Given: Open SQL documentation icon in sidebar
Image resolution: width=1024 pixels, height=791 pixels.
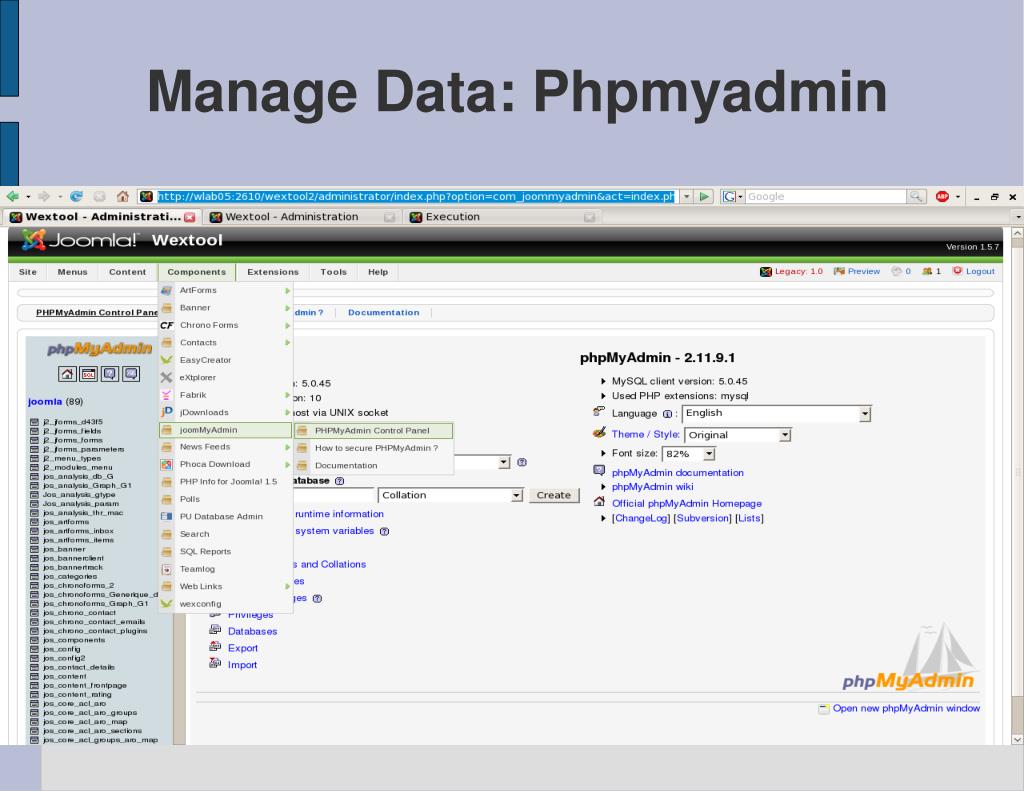Looking at the screenshot, I should (131, 374).
